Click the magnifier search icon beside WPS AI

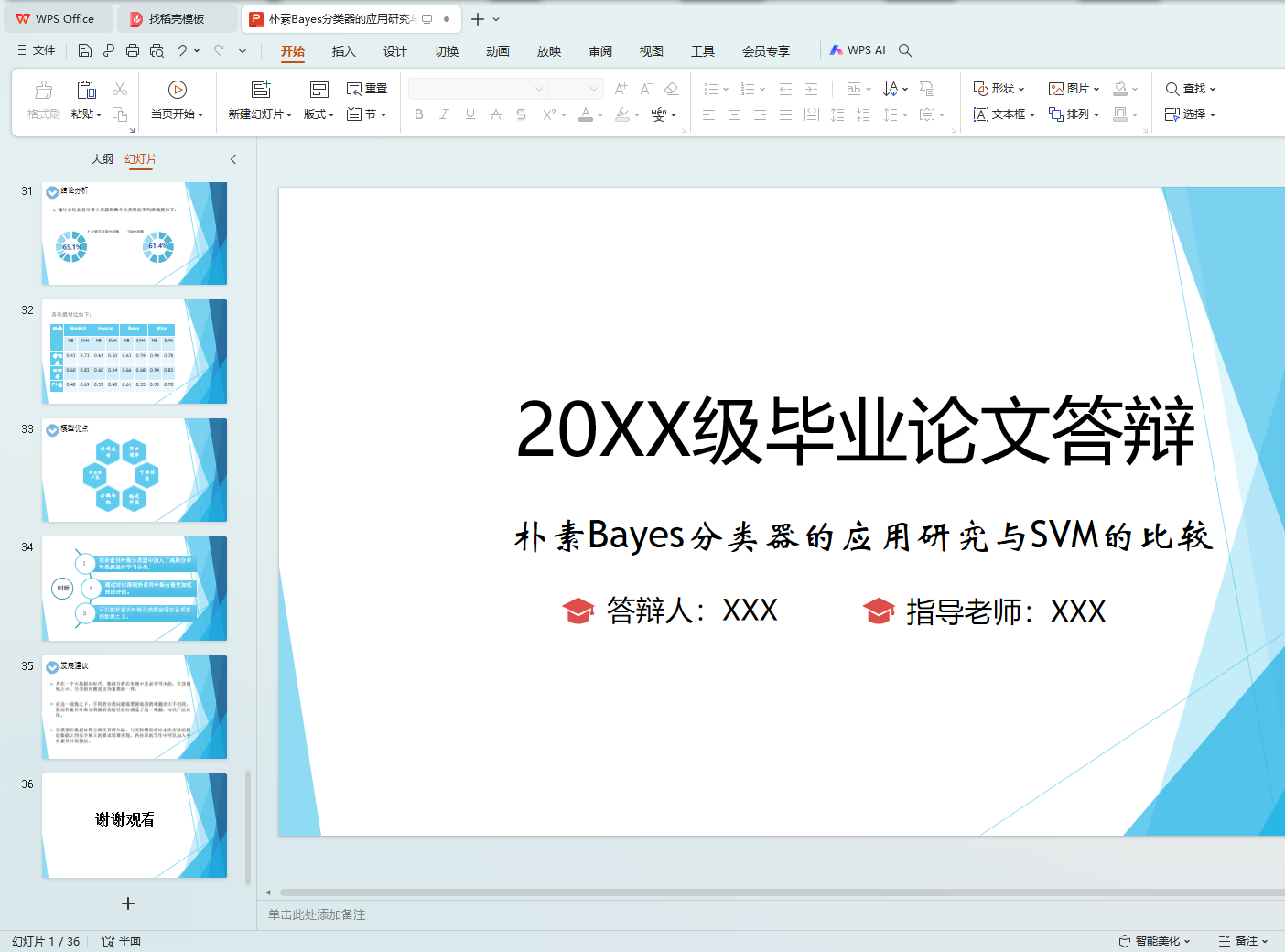click(x=905, y=50)
